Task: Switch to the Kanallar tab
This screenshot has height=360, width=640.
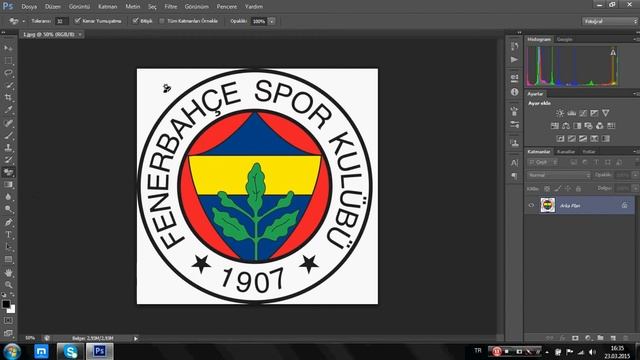Action: pos(566,152)
